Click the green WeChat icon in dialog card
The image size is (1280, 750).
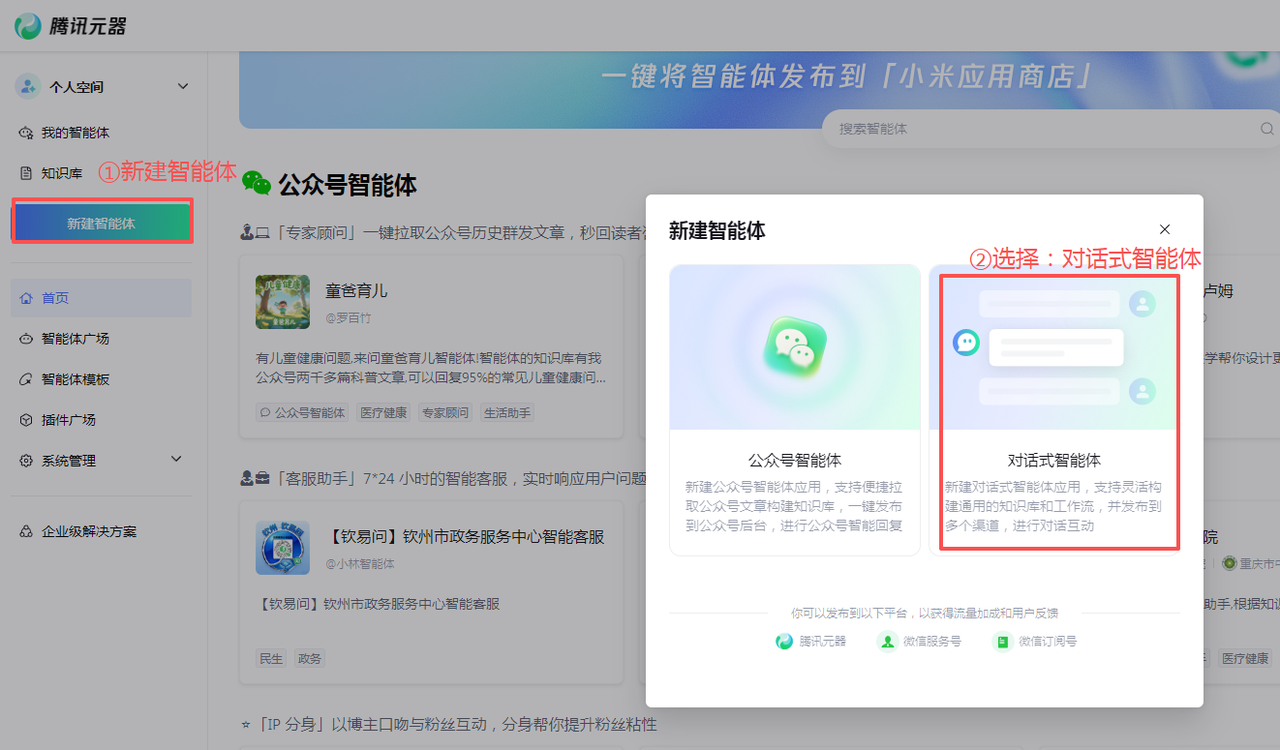(795, 347)
